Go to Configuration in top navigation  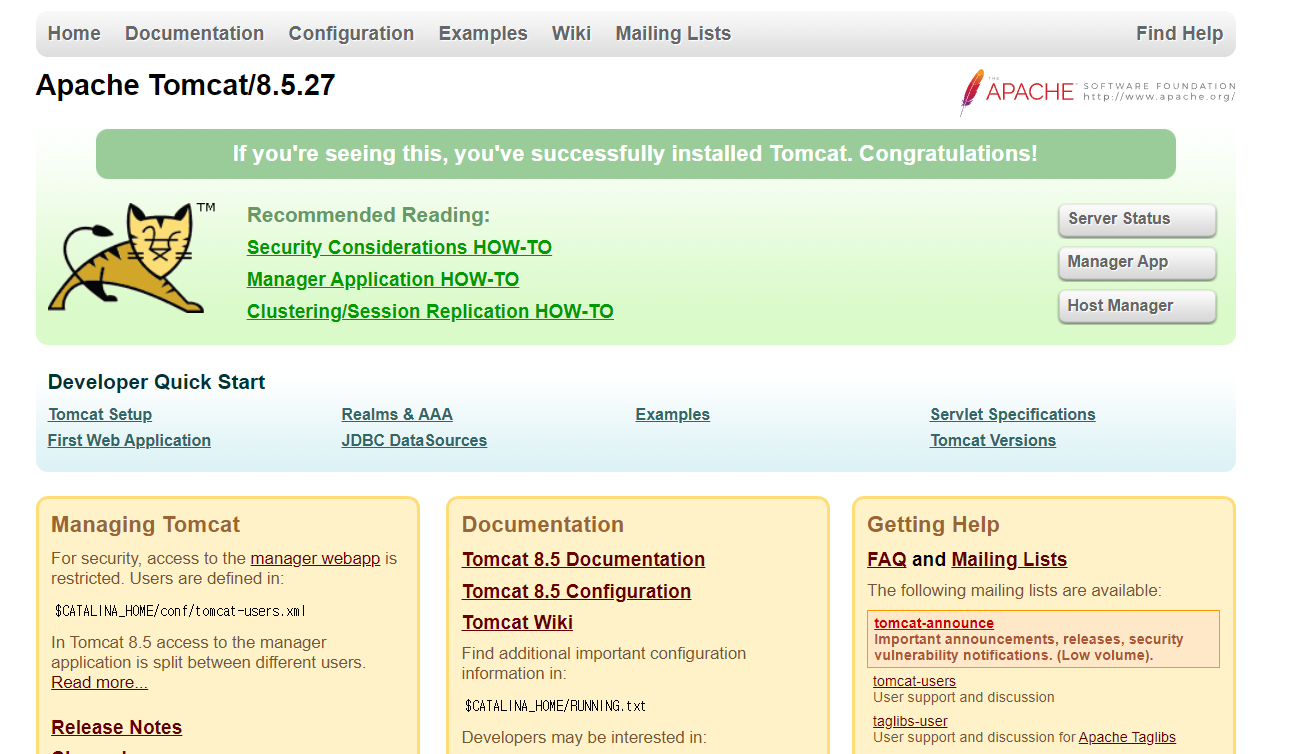pyautogui.click(x=351, y=33)
